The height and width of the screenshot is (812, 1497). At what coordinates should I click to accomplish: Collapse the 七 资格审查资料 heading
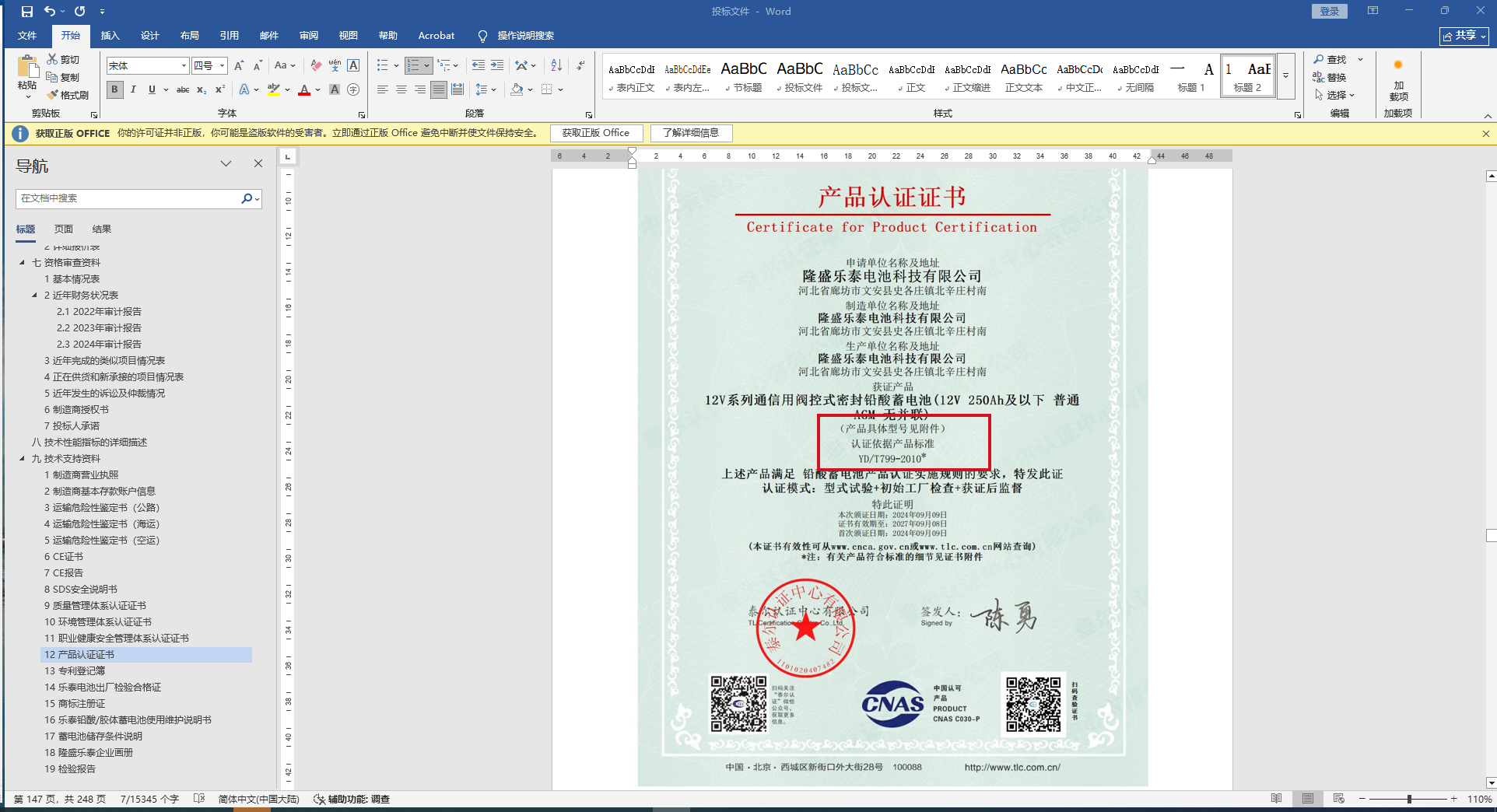pos(22,263)
